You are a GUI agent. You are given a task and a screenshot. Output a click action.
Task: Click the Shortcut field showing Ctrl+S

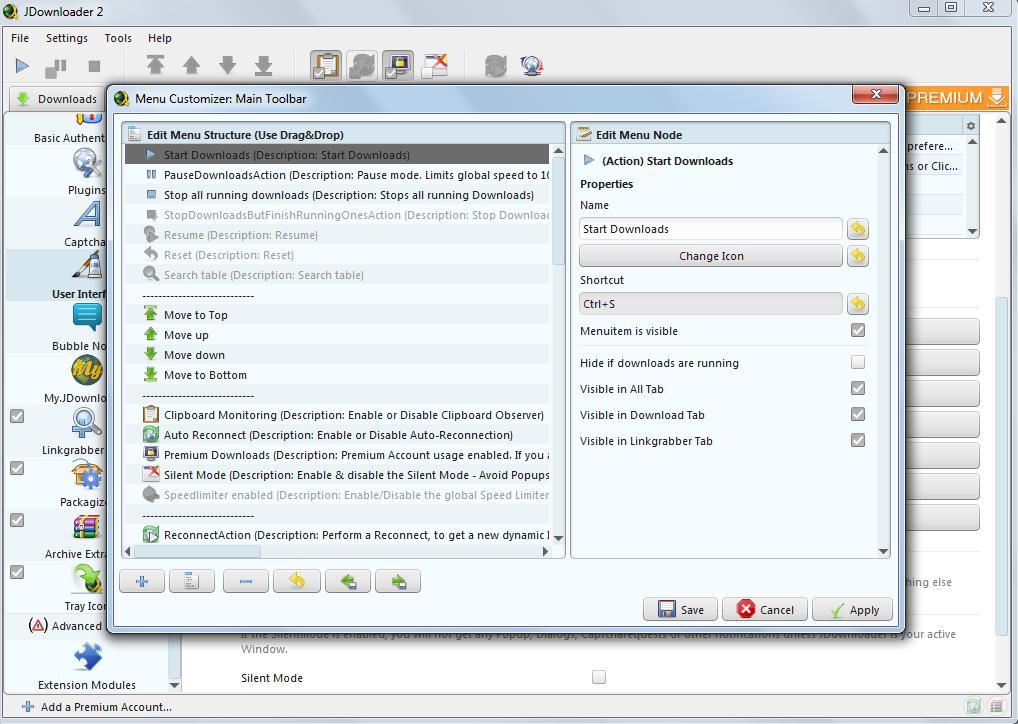(x=711, y=304)
